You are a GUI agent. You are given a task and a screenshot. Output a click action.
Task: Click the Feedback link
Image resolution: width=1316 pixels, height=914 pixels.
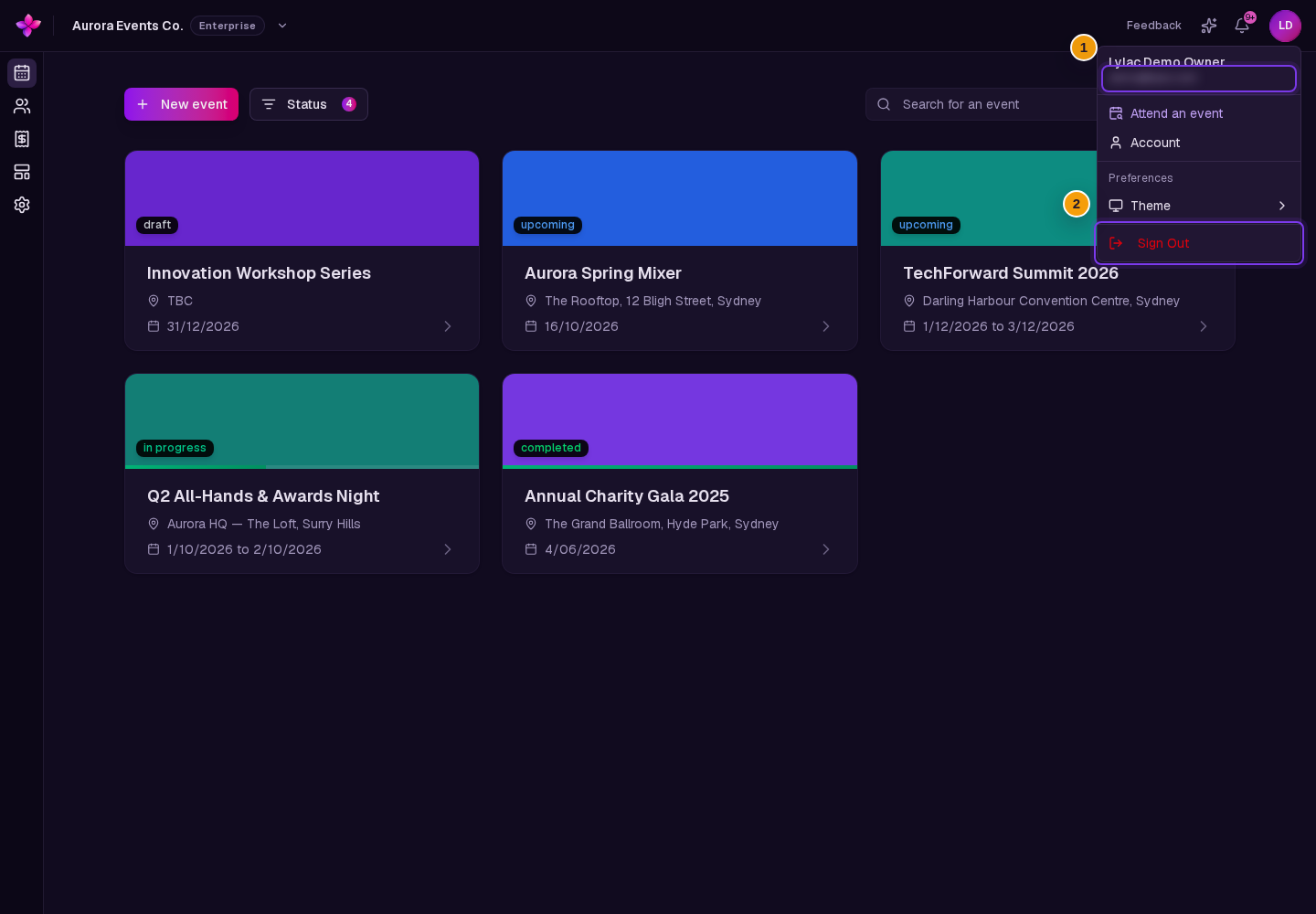[1153, 26]
